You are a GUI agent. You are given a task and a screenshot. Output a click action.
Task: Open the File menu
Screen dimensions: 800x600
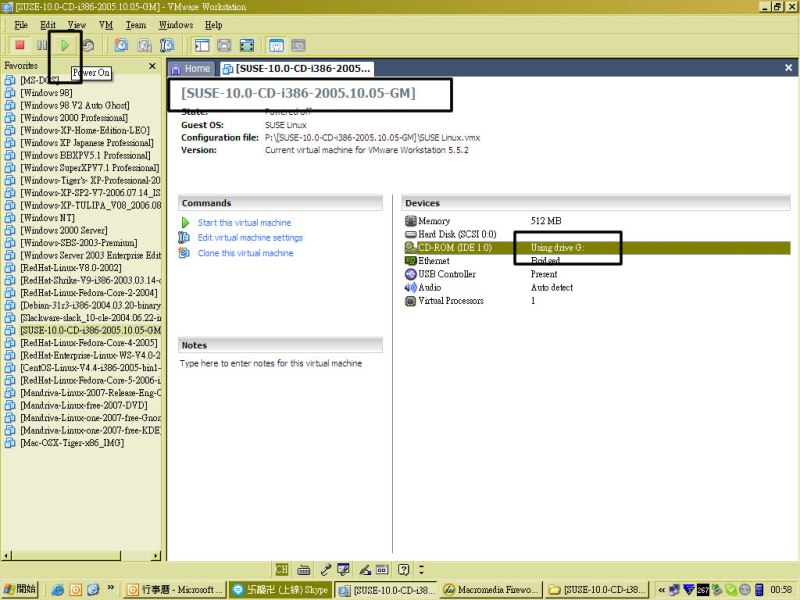tap(21, 24)
